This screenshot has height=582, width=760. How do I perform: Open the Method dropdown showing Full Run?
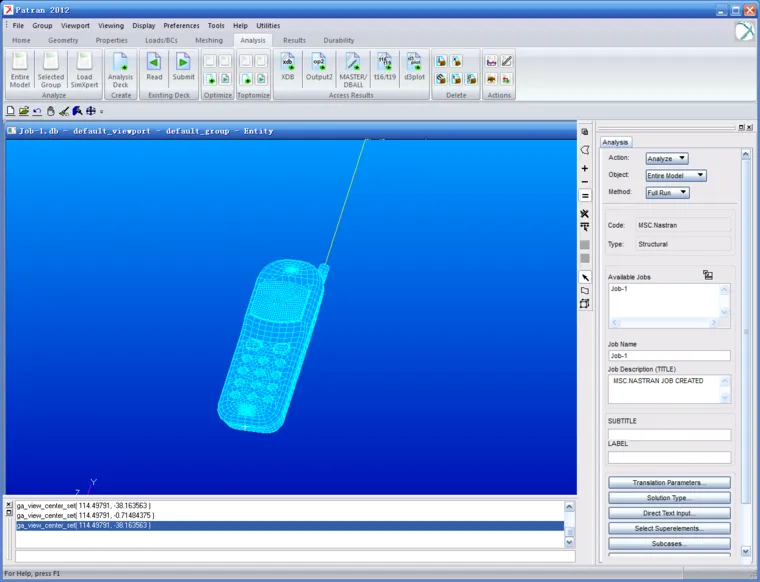[x=667, y=192]
